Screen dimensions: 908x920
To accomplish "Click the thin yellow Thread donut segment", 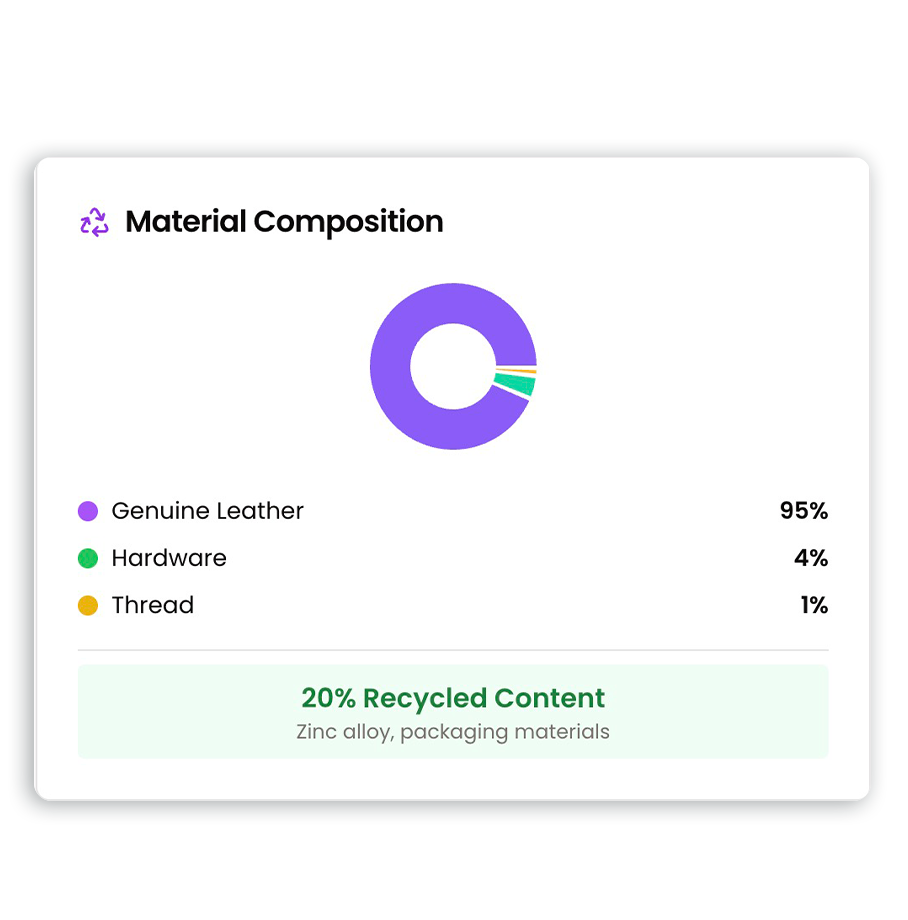I will (516, 372).
